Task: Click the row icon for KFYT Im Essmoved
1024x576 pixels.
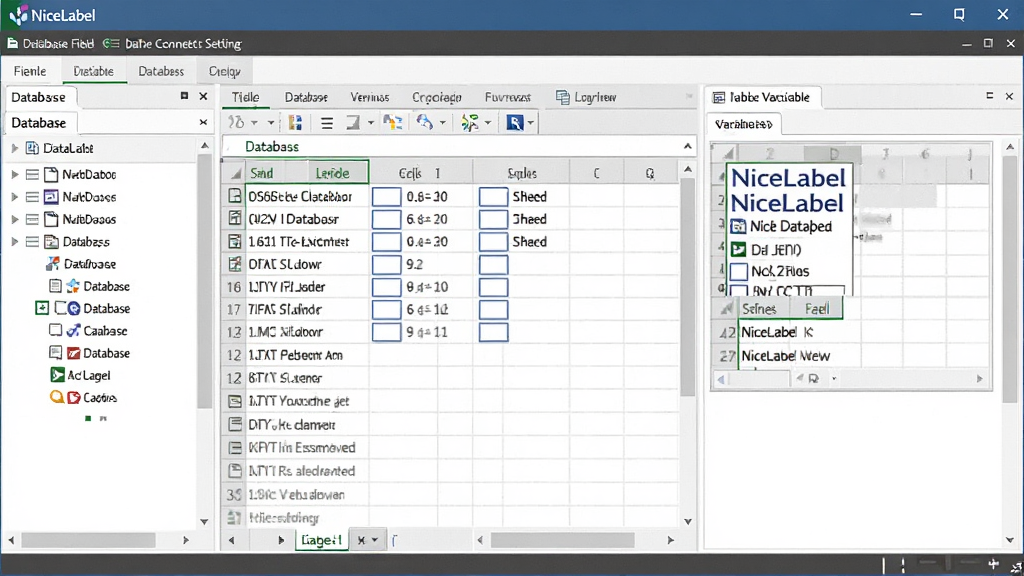Action: [234, 448]
